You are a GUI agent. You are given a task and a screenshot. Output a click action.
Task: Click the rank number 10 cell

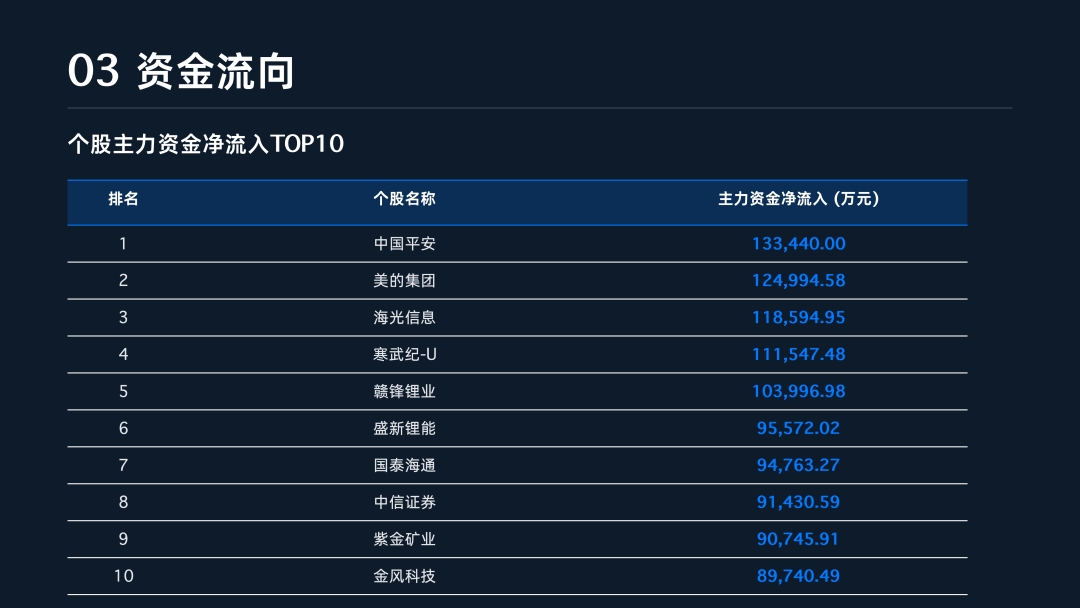coord(124,576)
